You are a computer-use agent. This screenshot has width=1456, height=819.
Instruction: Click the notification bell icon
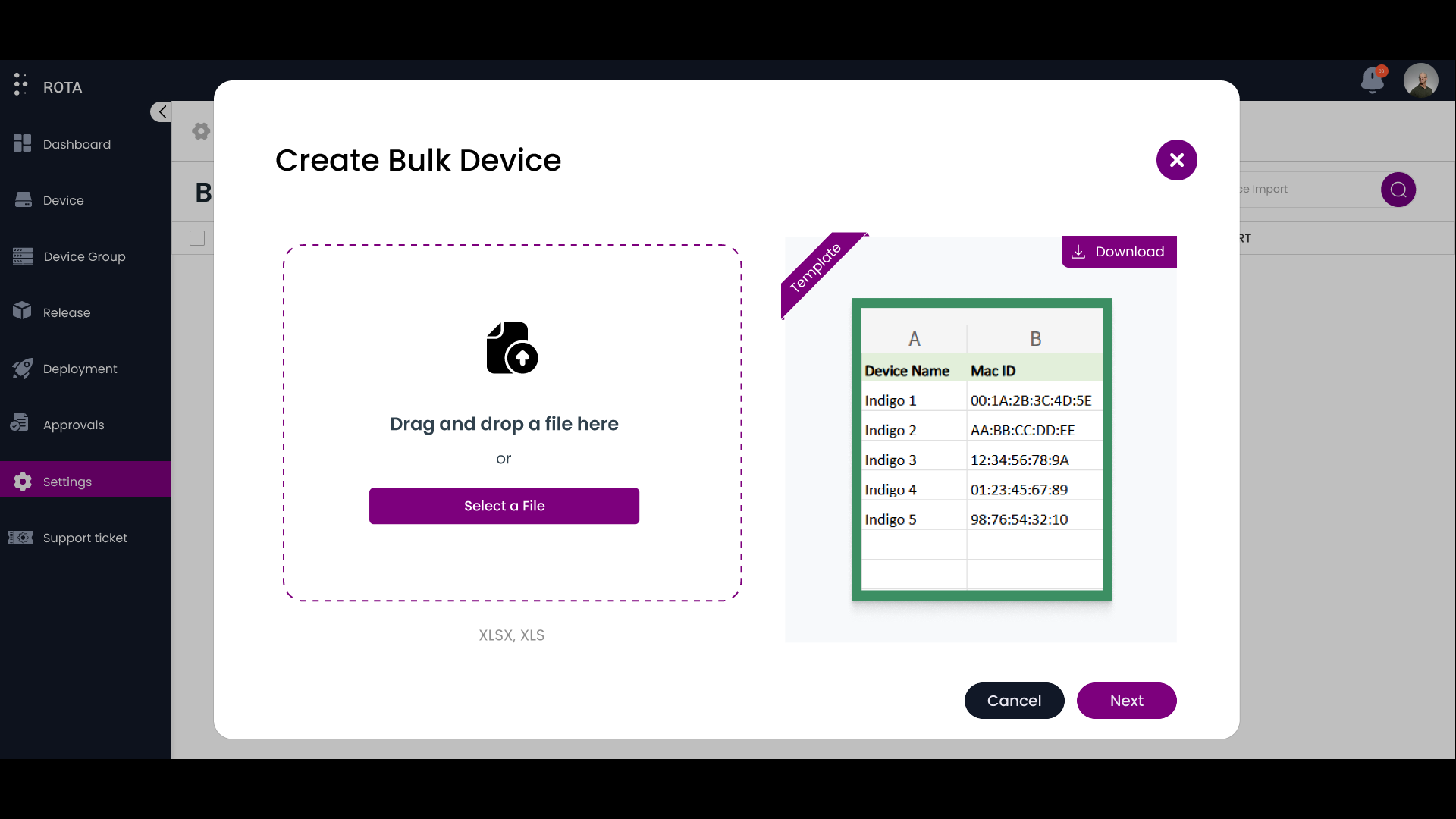[1371, 80]
